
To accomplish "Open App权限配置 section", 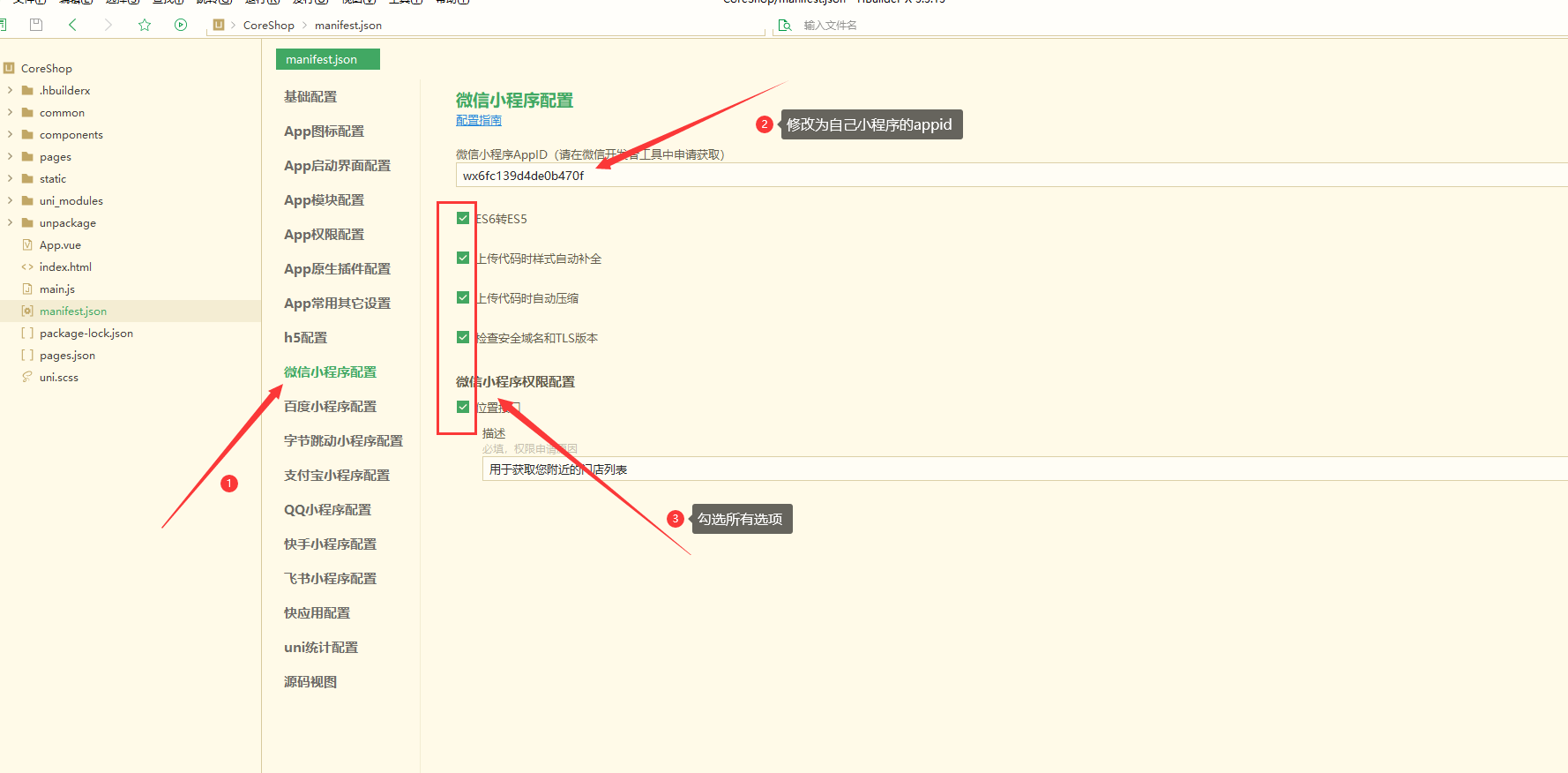I will tap(324, 235).
